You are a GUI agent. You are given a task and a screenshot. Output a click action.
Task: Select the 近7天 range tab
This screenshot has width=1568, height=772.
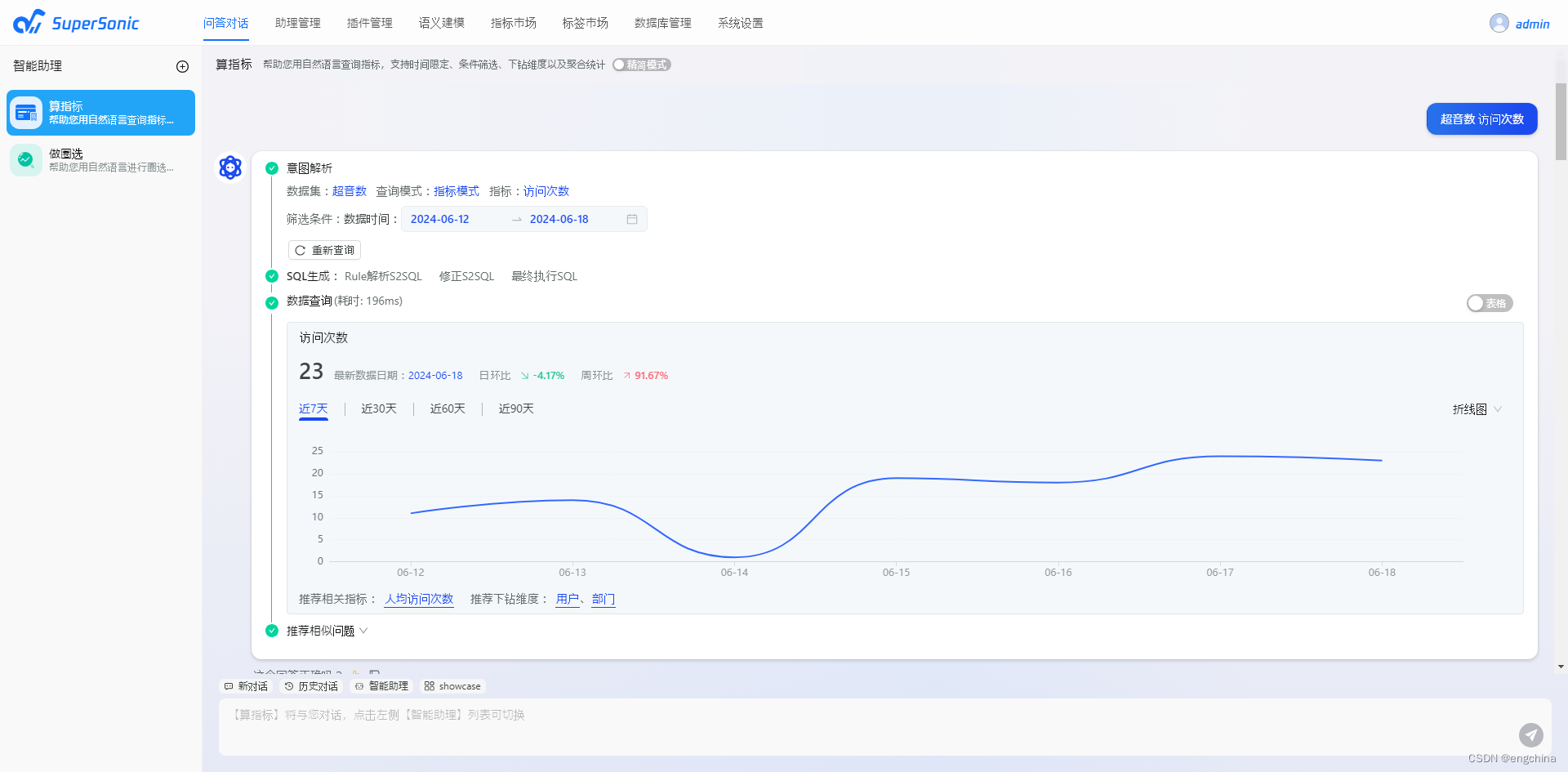click(314, 408)
